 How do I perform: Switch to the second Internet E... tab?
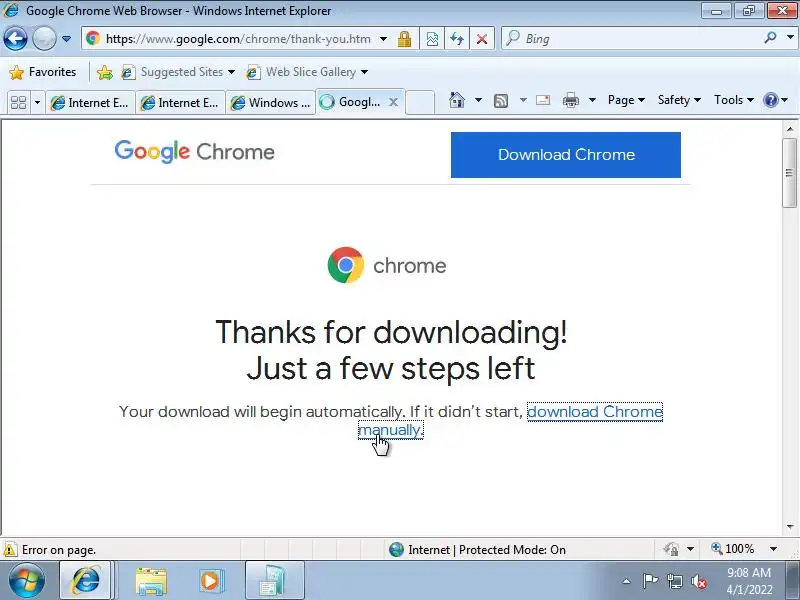point(180,103)
